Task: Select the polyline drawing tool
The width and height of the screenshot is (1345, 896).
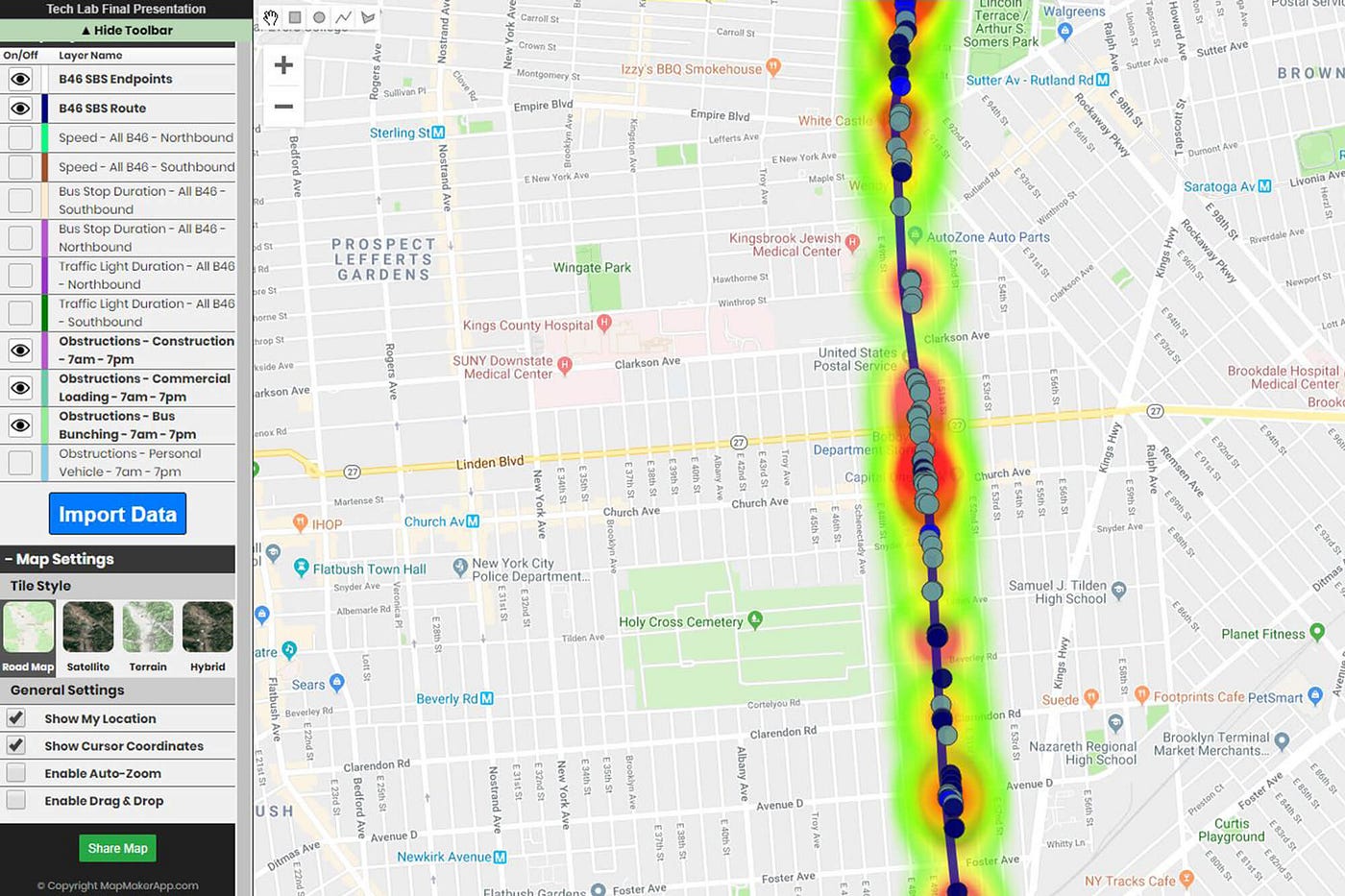Action: tap(343, 17)
